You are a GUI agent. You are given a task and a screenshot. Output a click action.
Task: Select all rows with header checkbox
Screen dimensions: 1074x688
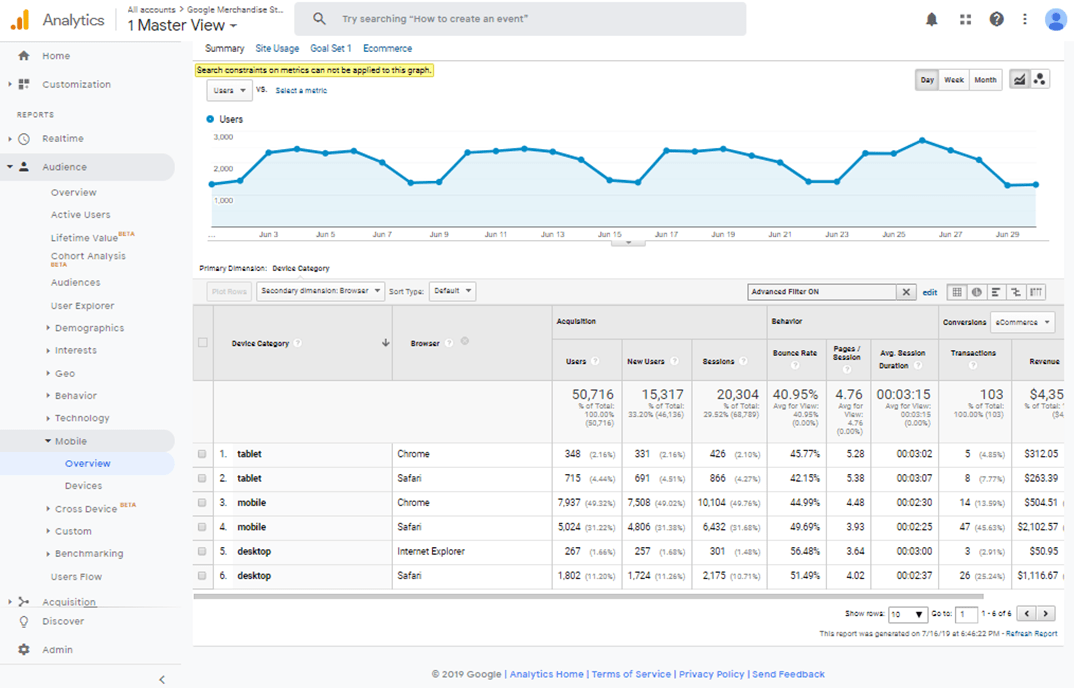(x=203, y=343)
